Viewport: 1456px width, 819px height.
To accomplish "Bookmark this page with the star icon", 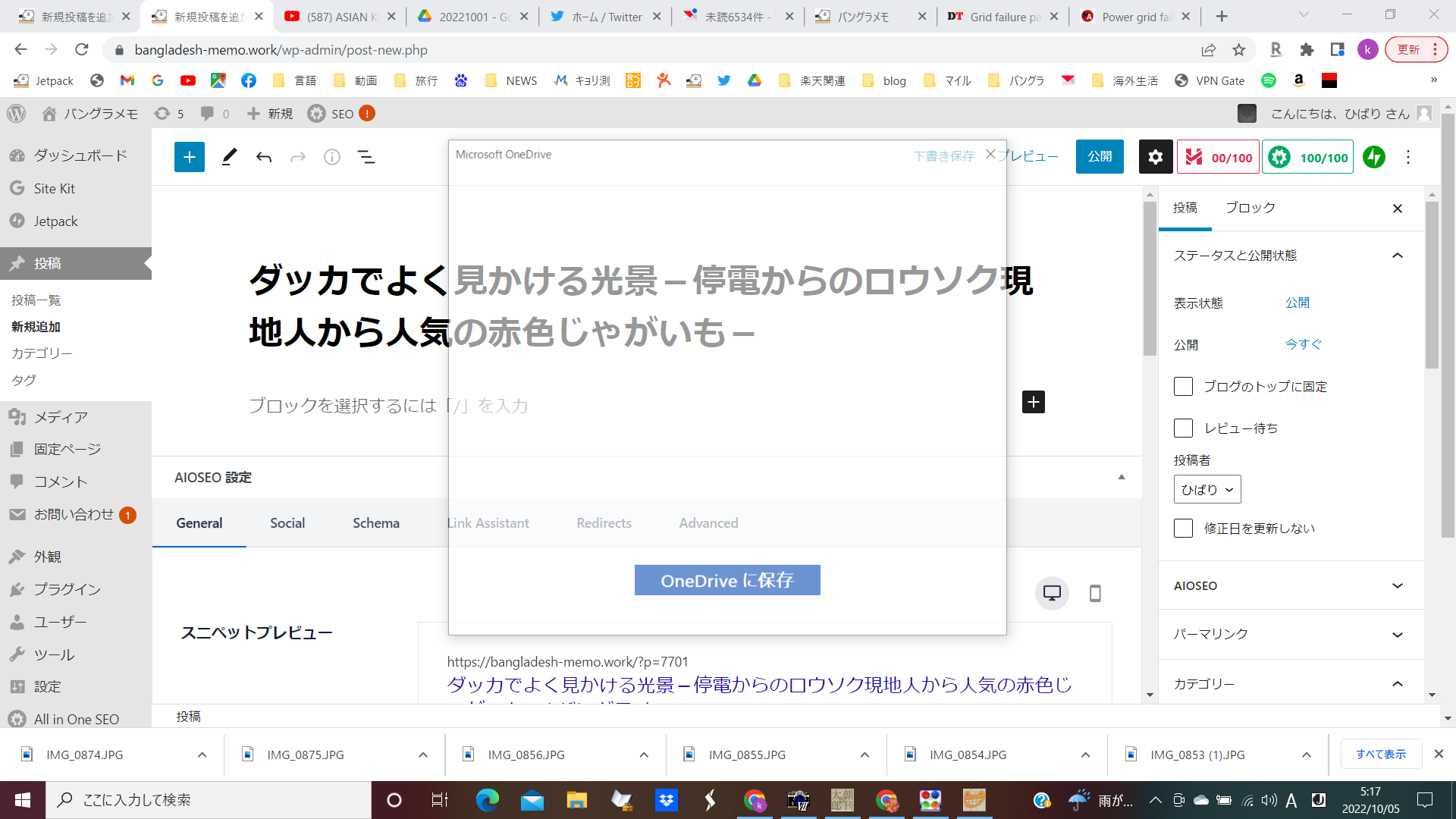I will pos(1239,50).
